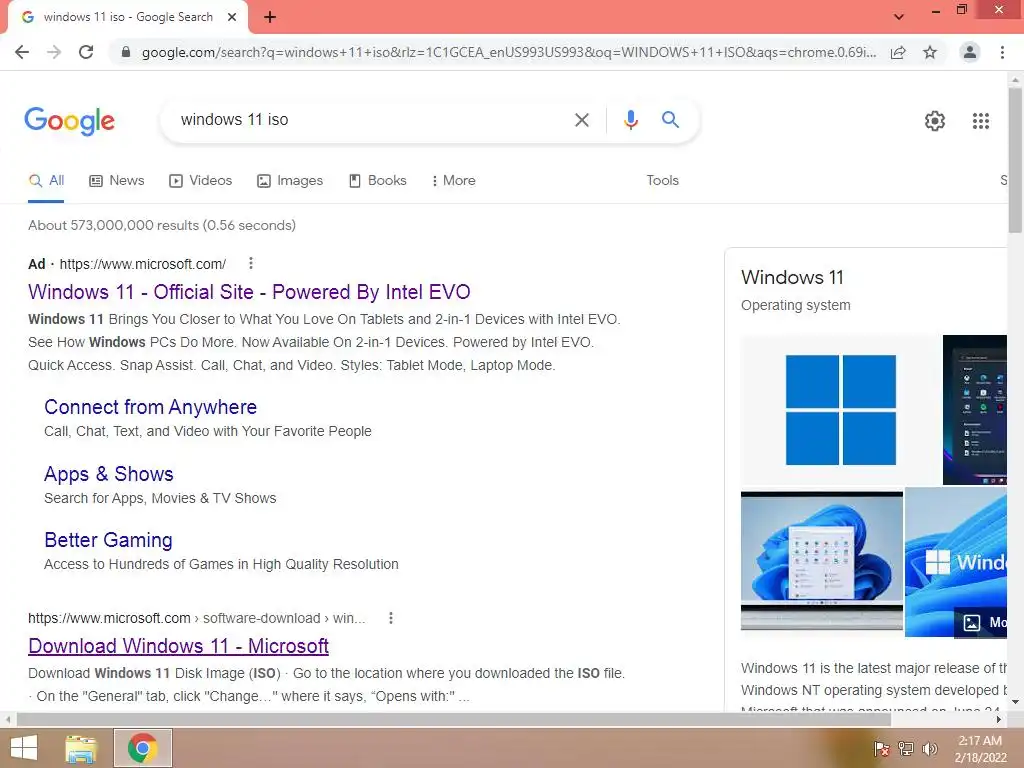Open File Explorer from the taskbar
This screenshot has width=1024, height=768.
coord(82,748)
